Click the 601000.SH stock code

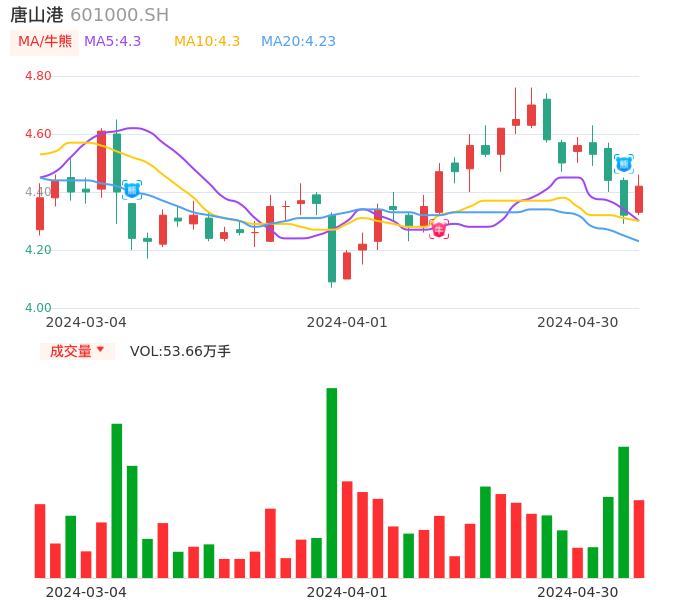[x=119, y=15]
